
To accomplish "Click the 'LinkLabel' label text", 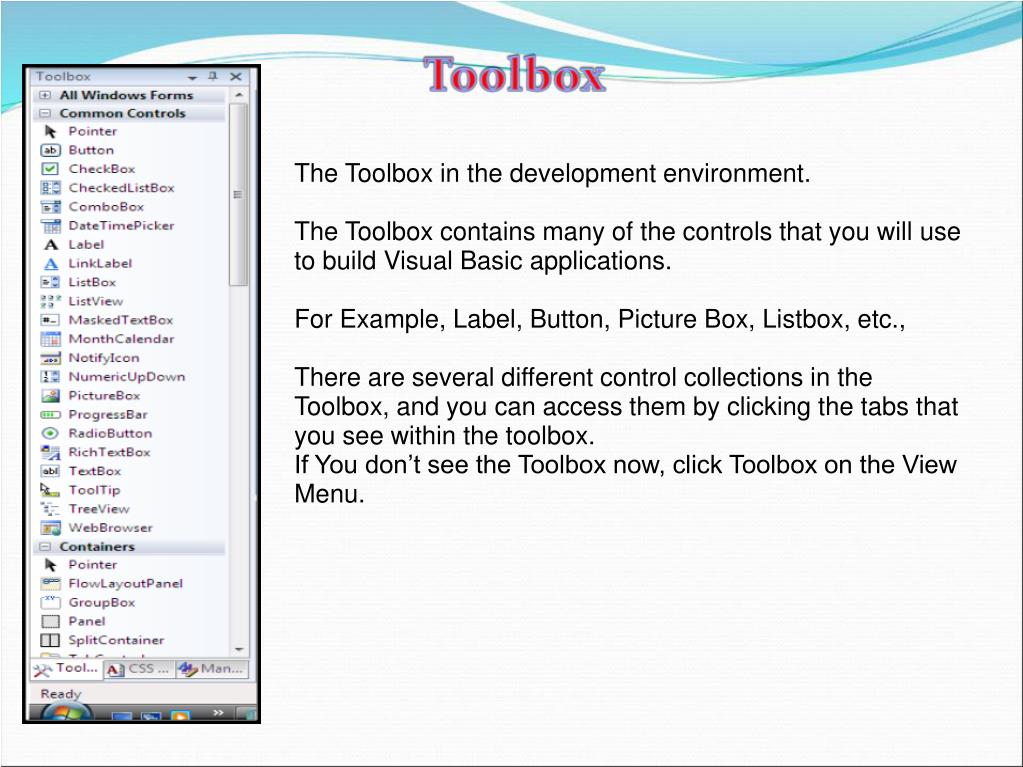I will [x=100, y=263].
